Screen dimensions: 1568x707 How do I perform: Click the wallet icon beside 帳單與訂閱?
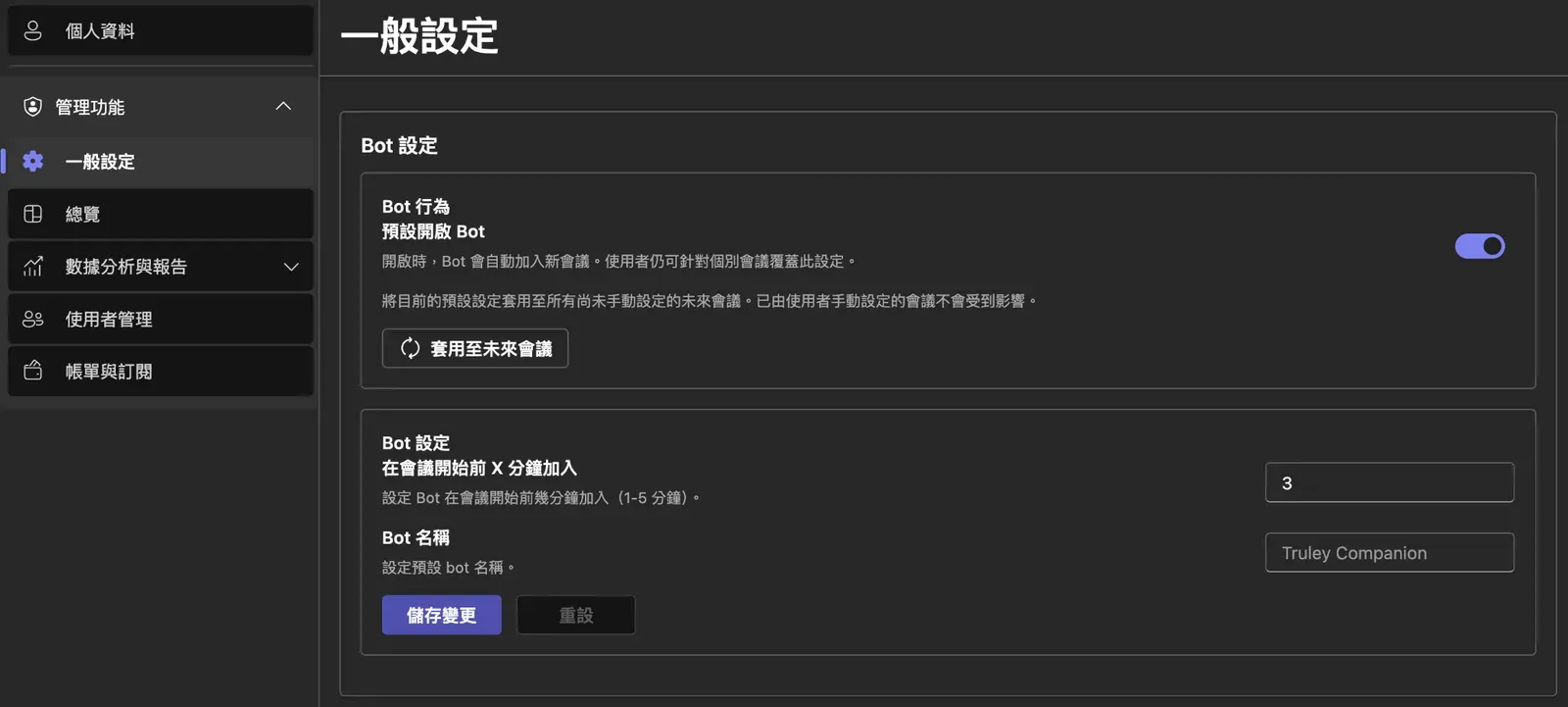pos(32,371)
